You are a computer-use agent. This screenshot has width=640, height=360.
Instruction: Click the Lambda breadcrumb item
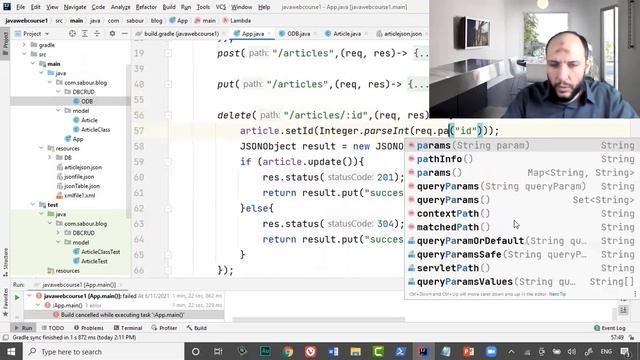(236, 20)
